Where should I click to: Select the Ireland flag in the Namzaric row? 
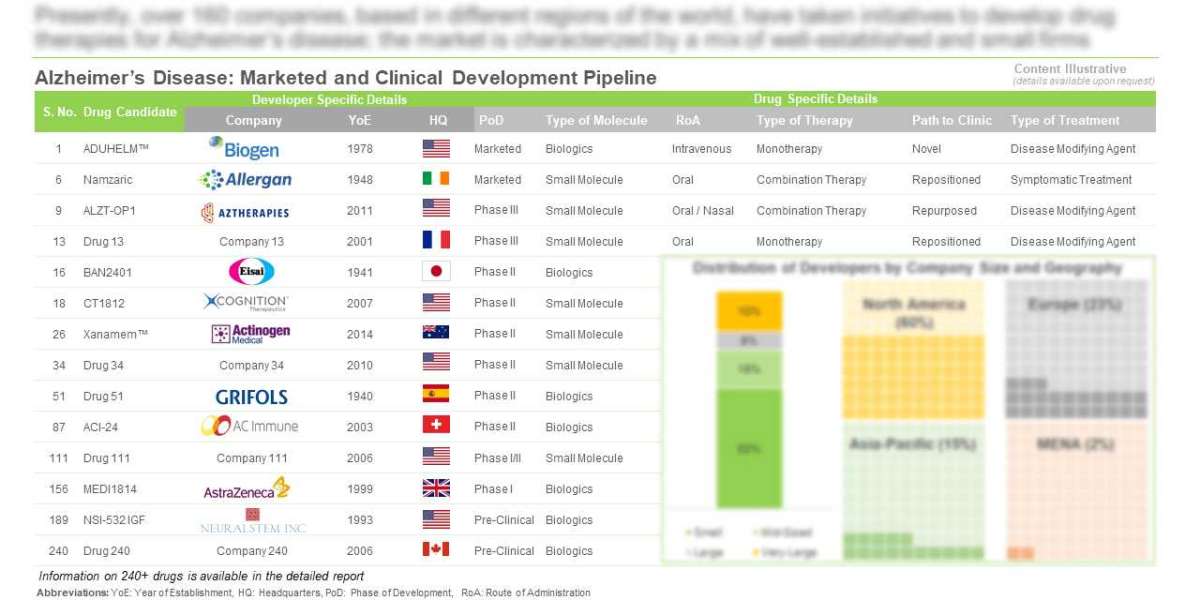coord(436,179)
